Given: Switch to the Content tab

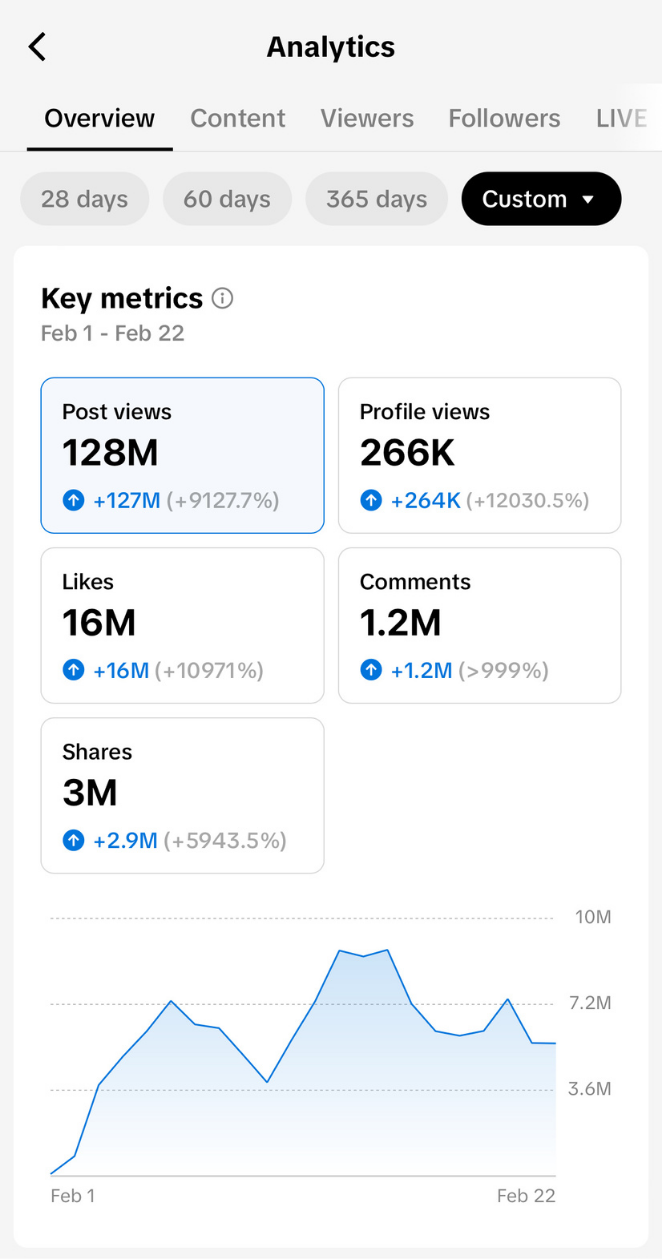Looking at the screenshot, I should (x=238, y=118).
